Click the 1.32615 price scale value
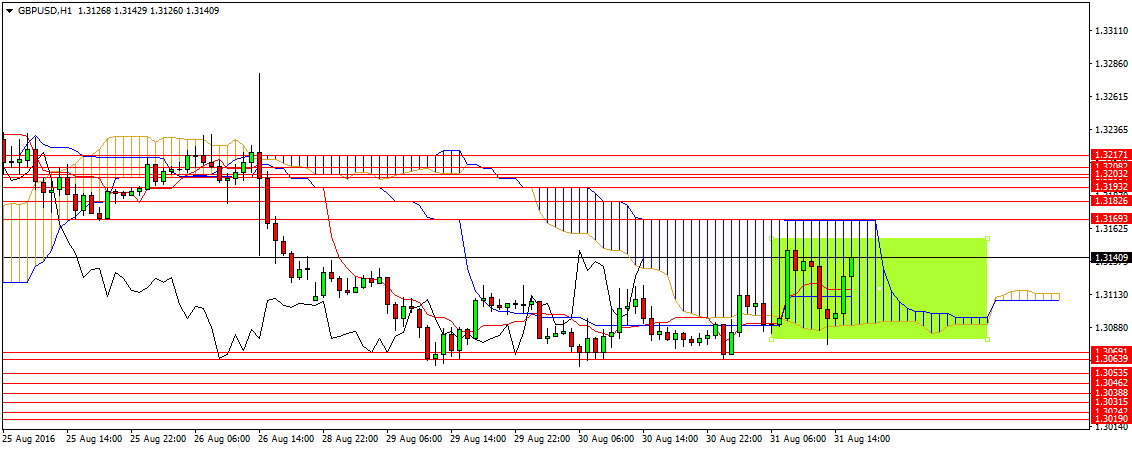 click(1110, 97)
